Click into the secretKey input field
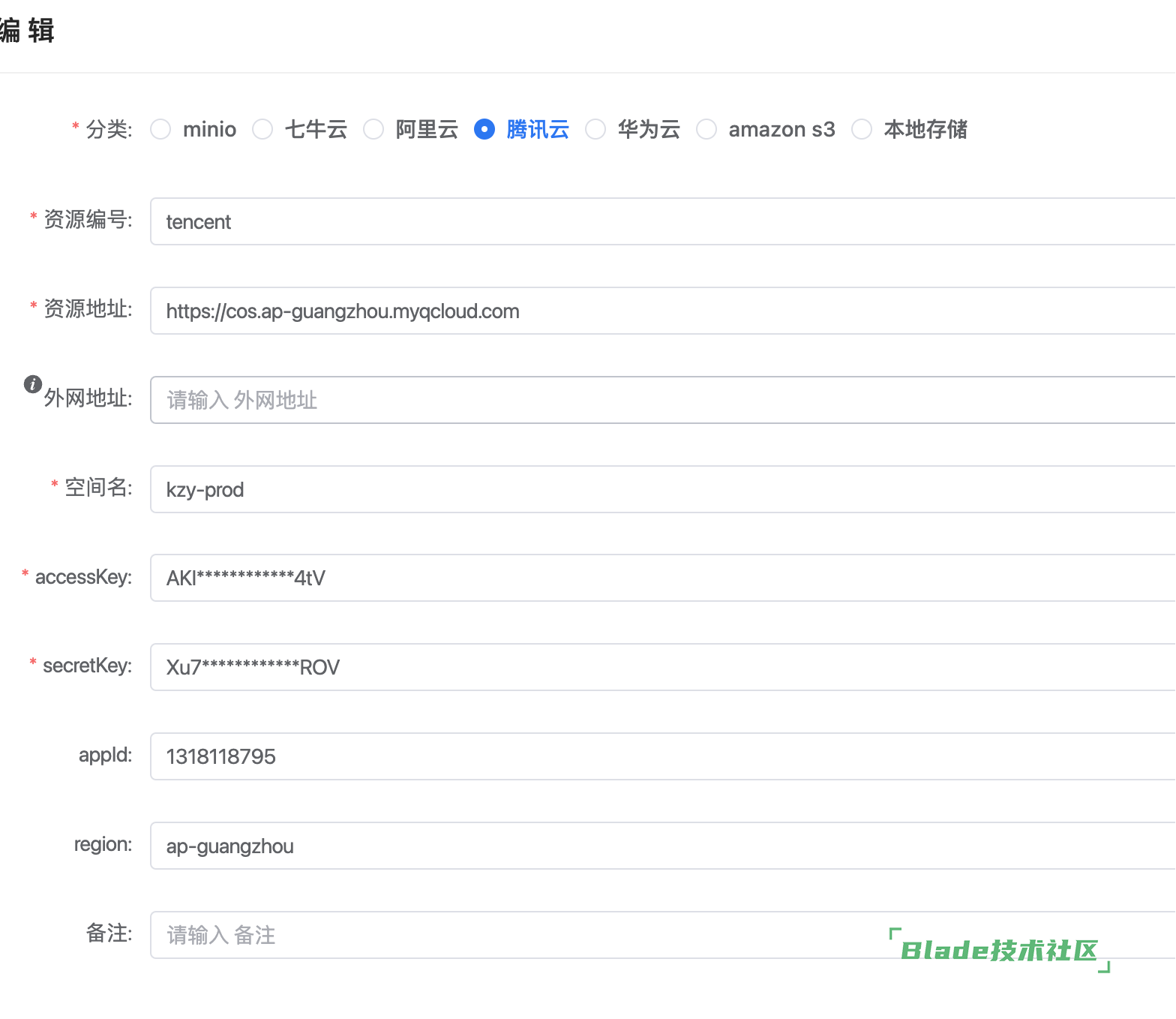 pos(663,667)
